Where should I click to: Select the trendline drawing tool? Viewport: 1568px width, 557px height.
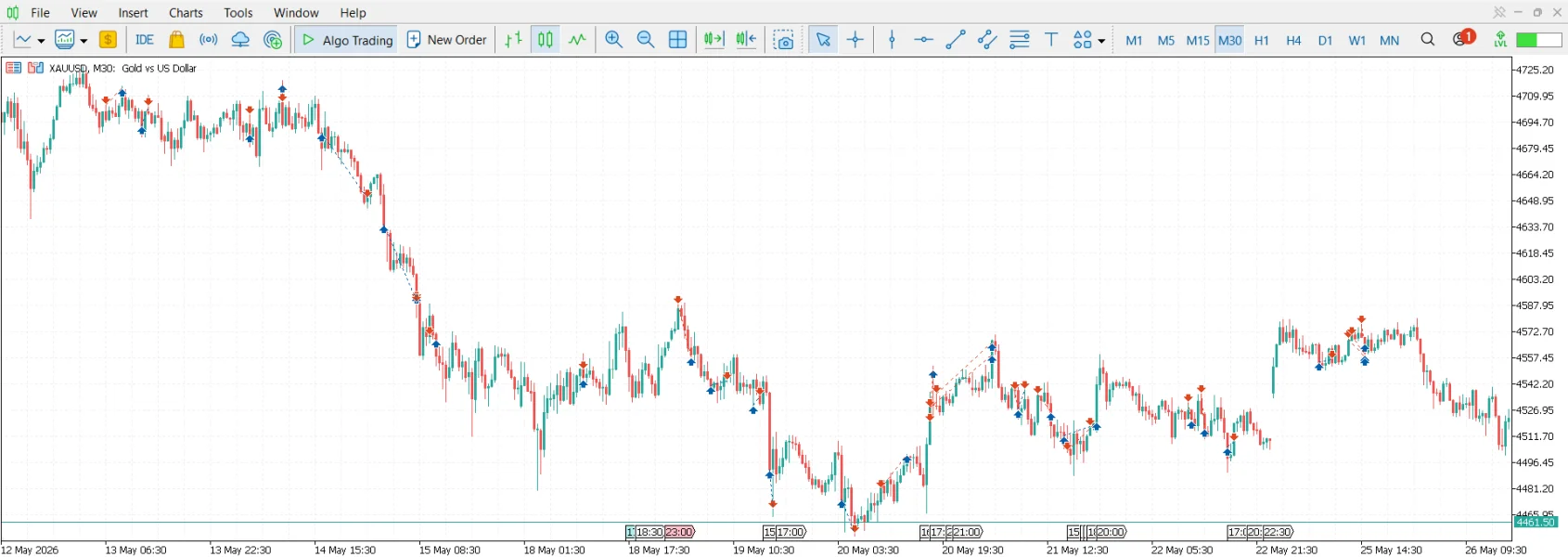tap(956, 40)
